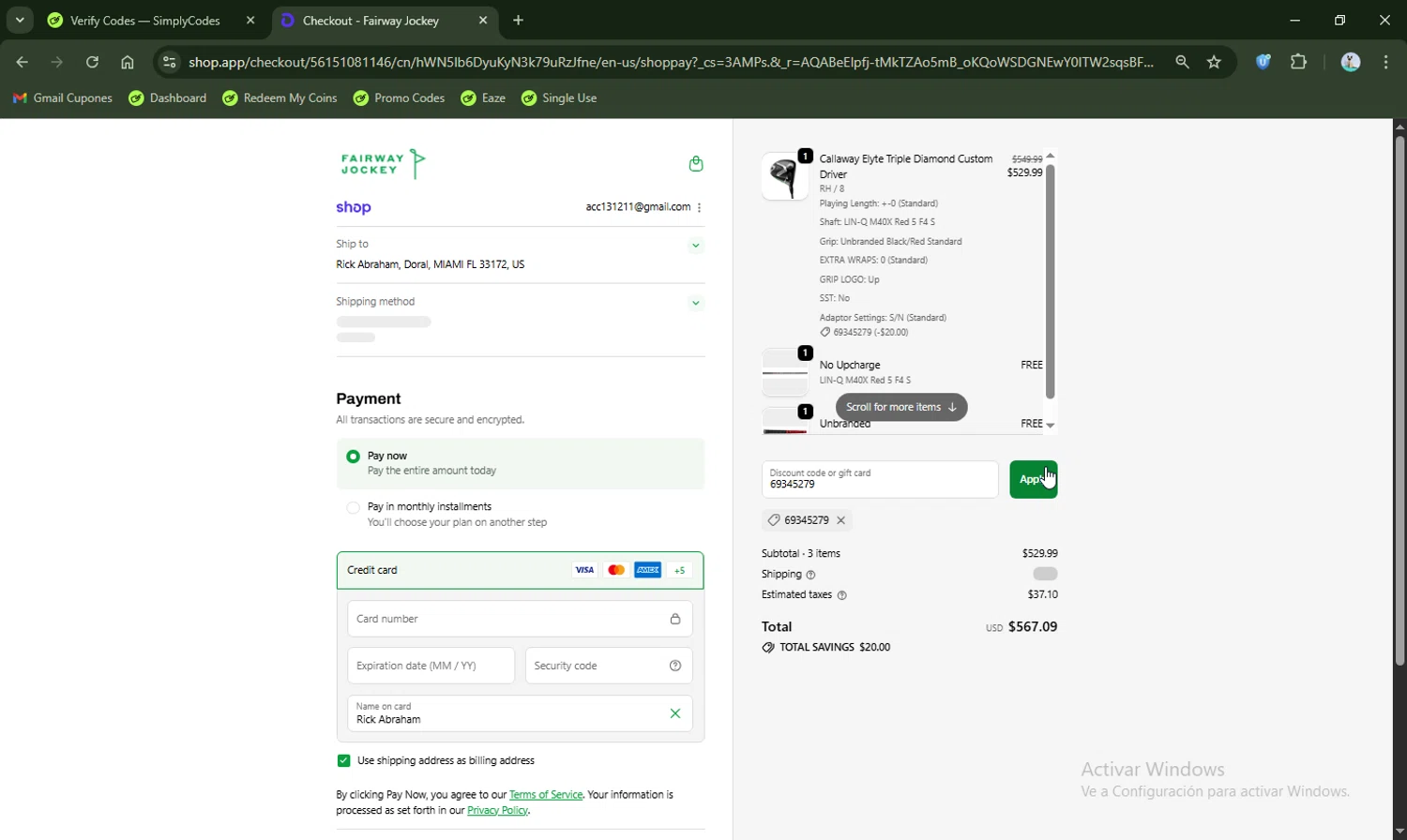
Task: Select Pay now radio option
Action: coord(353,457)
